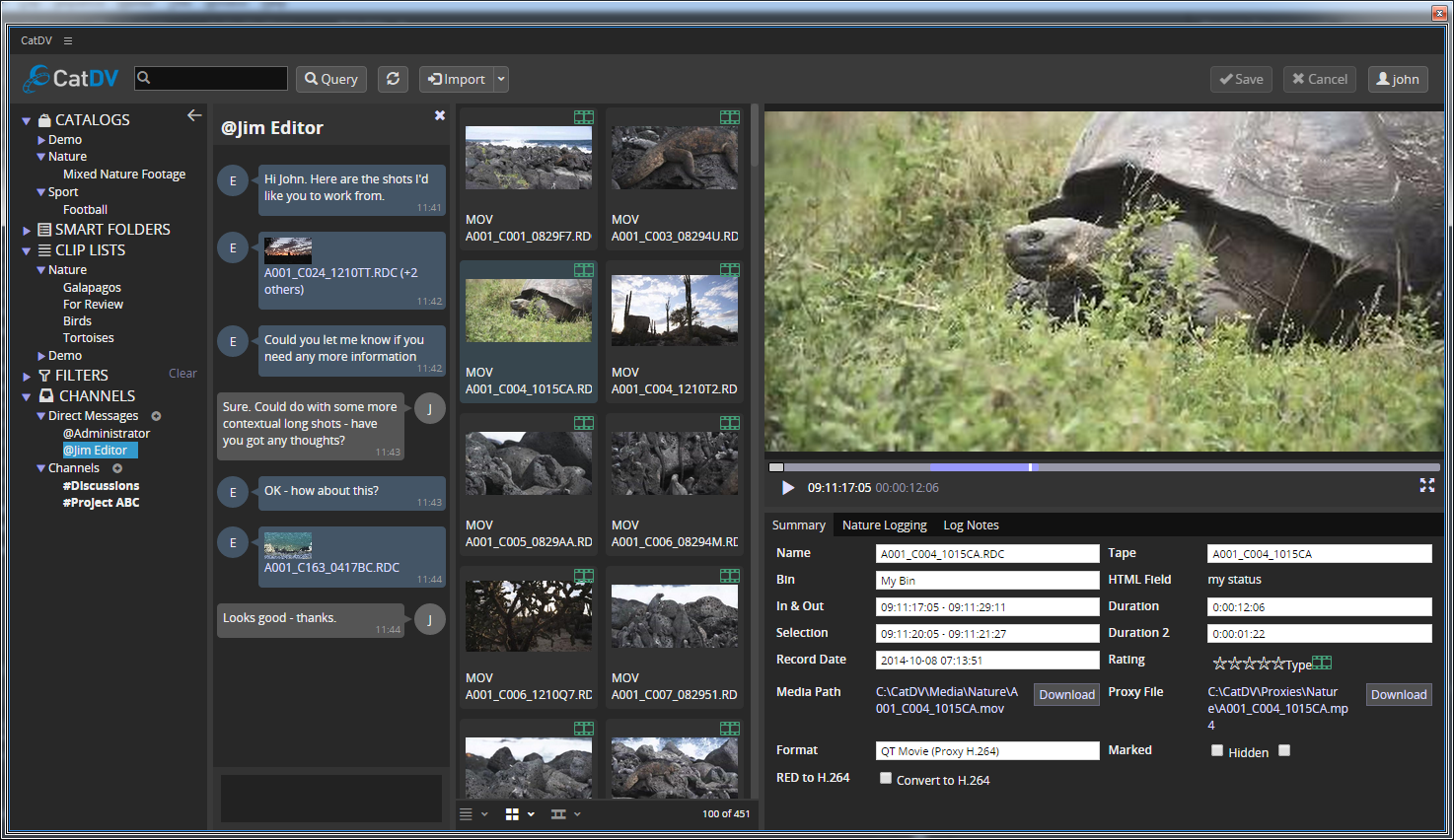Open the Import dropdown arrow

tap(498, 79)
